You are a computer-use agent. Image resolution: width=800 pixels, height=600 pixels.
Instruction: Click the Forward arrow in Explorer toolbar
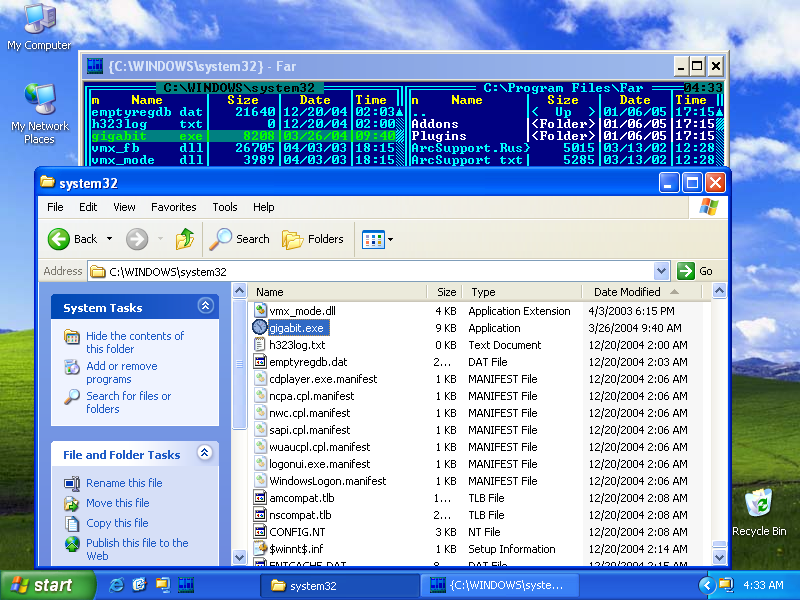pyautogui.click(x=137, y=239)
